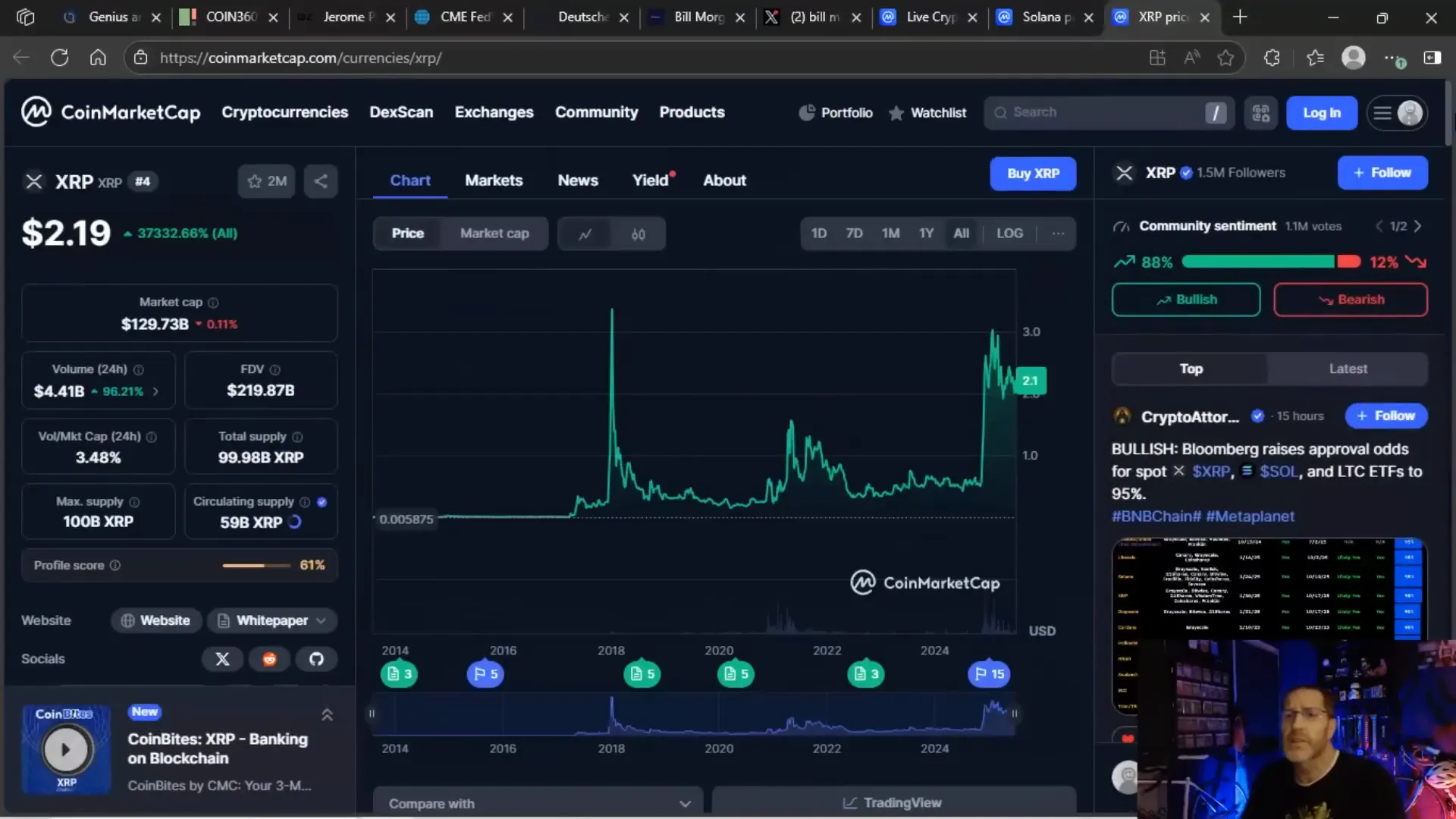This screenshot has width=1456, height=819.
Task: Show Profile score info icon
Action: click(x=115, y=566)
